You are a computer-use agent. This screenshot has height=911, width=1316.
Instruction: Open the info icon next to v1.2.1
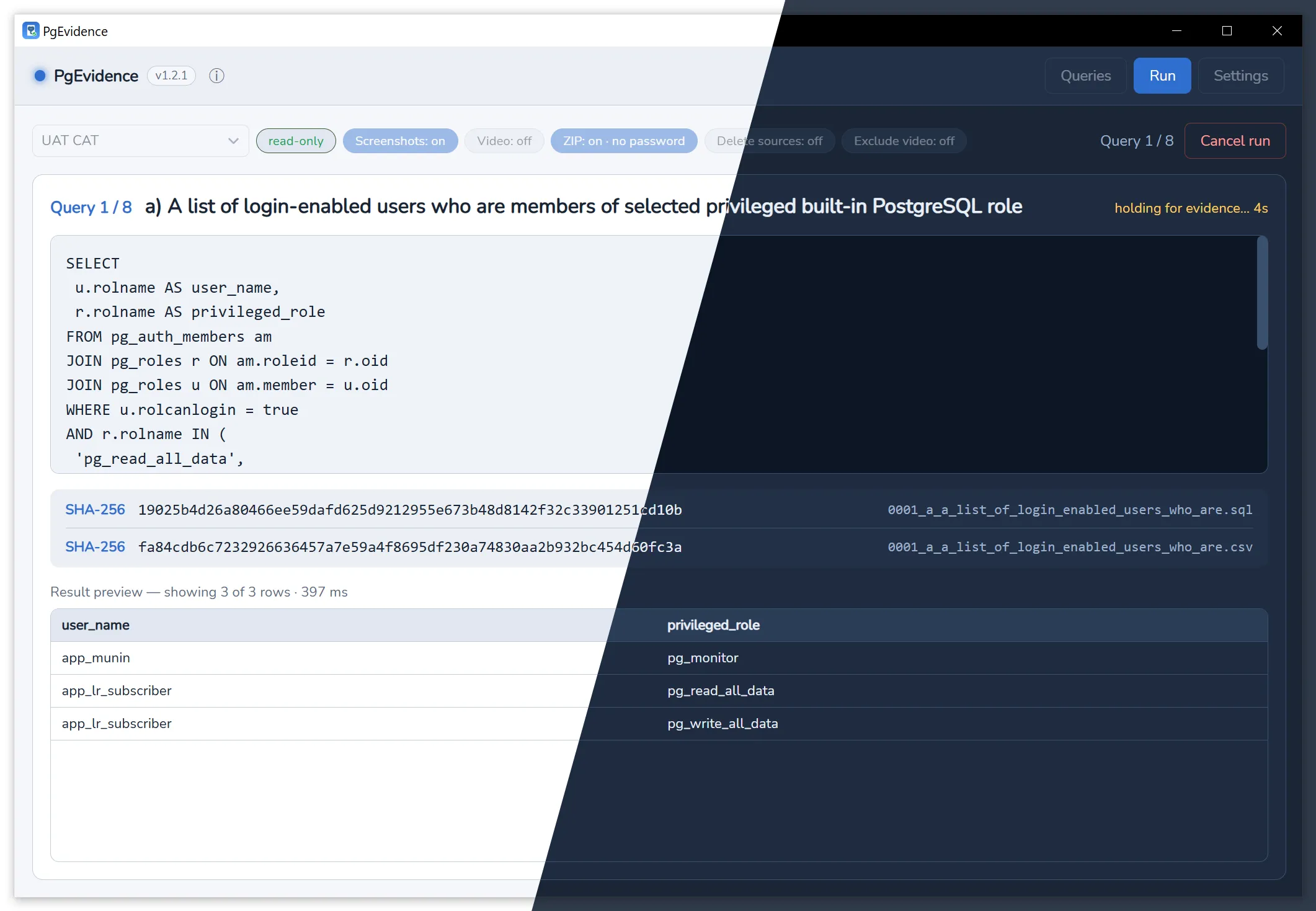pyautogui.click(x=216, y=76)
